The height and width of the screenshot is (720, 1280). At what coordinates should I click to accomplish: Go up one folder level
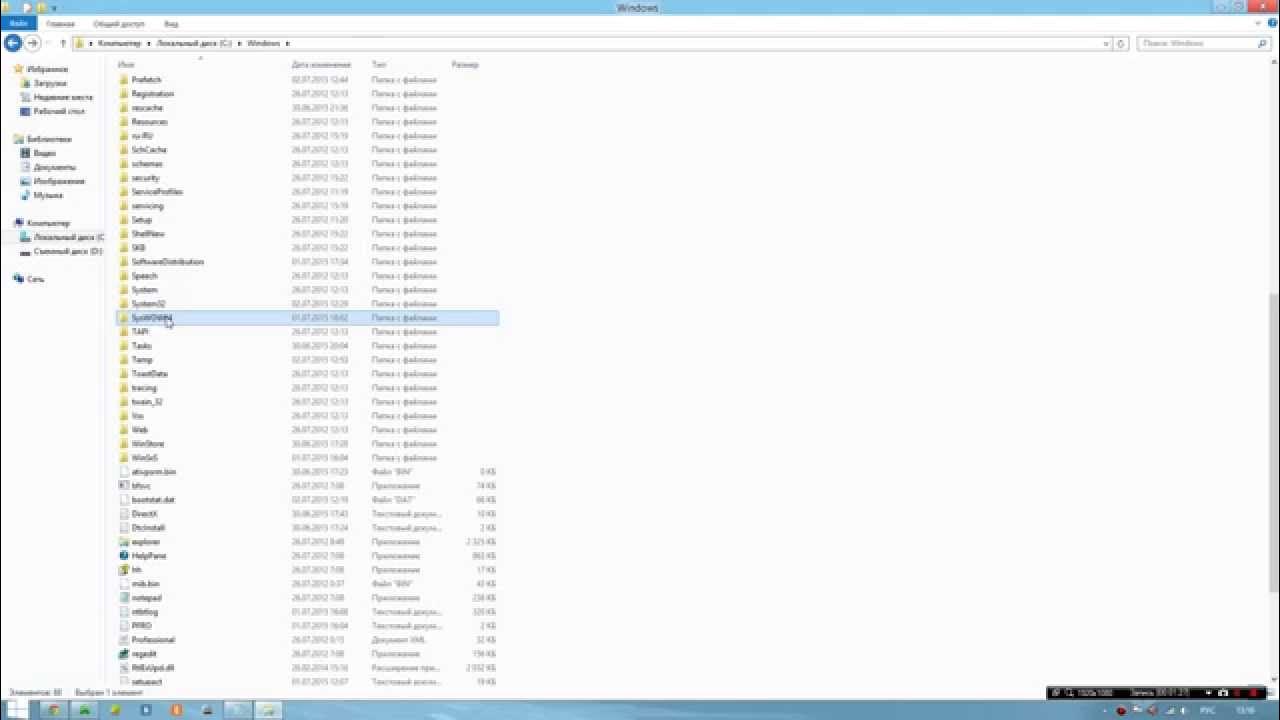click(x=63, y=43)
